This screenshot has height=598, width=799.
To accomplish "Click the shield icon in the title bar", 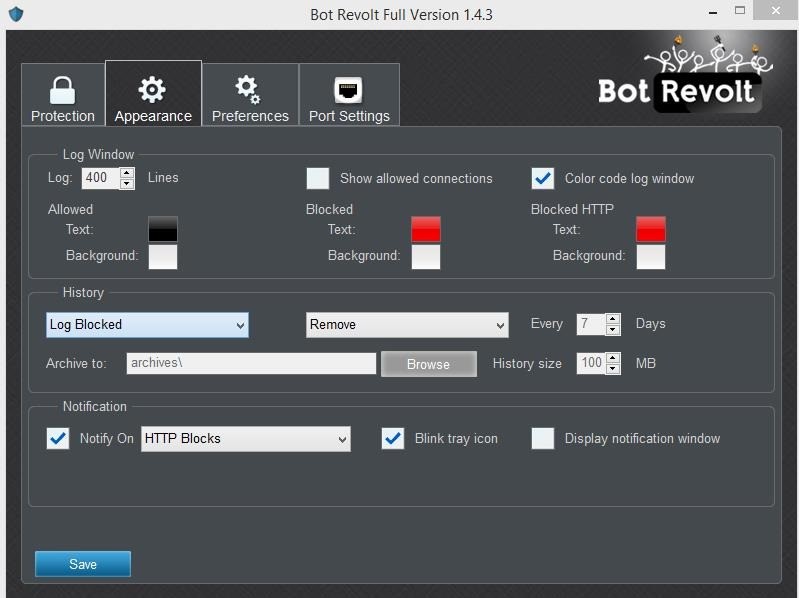I will [x=16, y=14].
